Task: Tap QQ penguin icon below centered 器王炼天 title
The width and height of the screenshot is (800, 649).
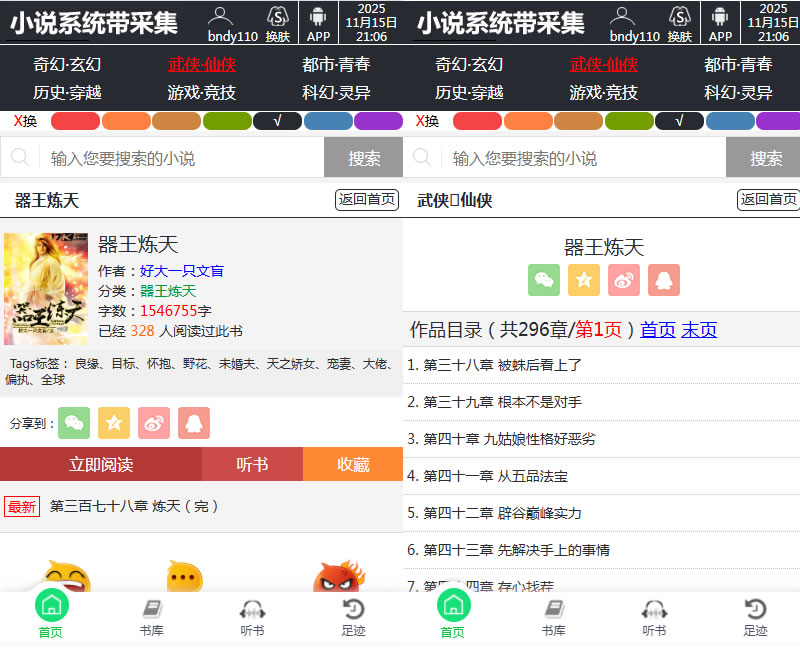Action: coord(664,280)
